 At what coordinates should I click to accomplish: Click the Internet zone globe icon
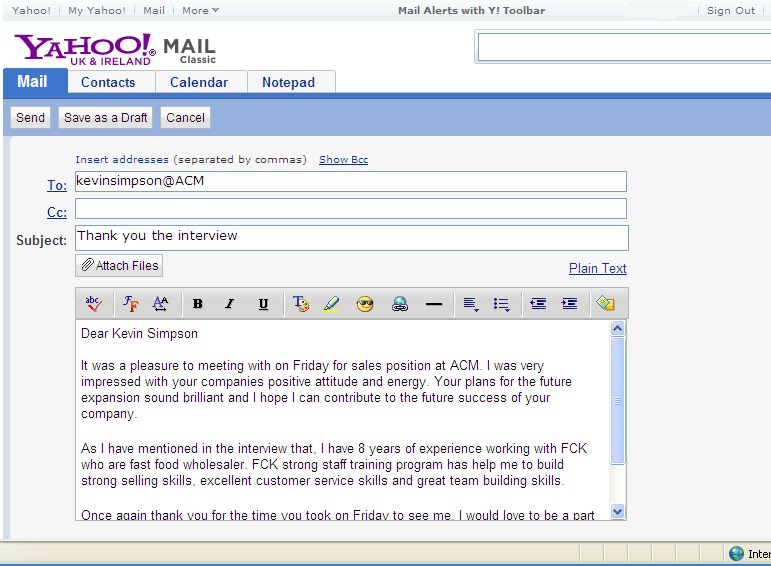(736, 554)
